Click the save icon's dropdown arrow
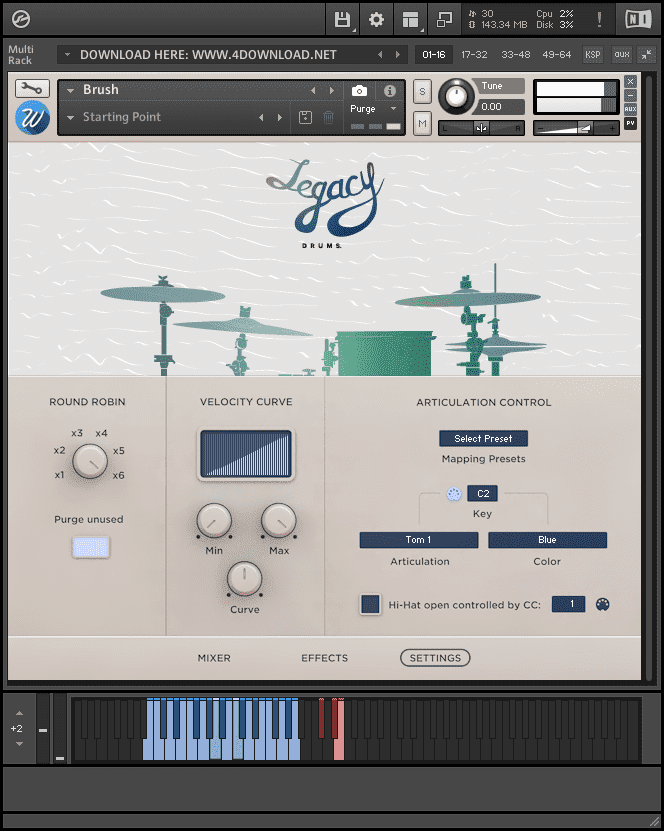 pos(353,30)
